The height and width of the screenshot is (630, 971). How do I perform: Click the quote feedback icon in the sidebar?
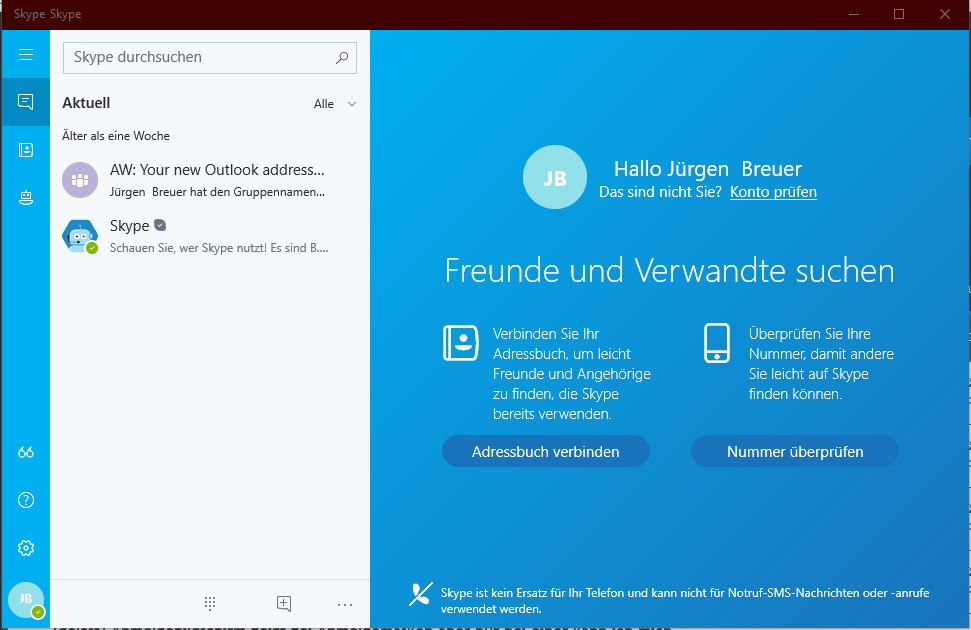(26, 452)
